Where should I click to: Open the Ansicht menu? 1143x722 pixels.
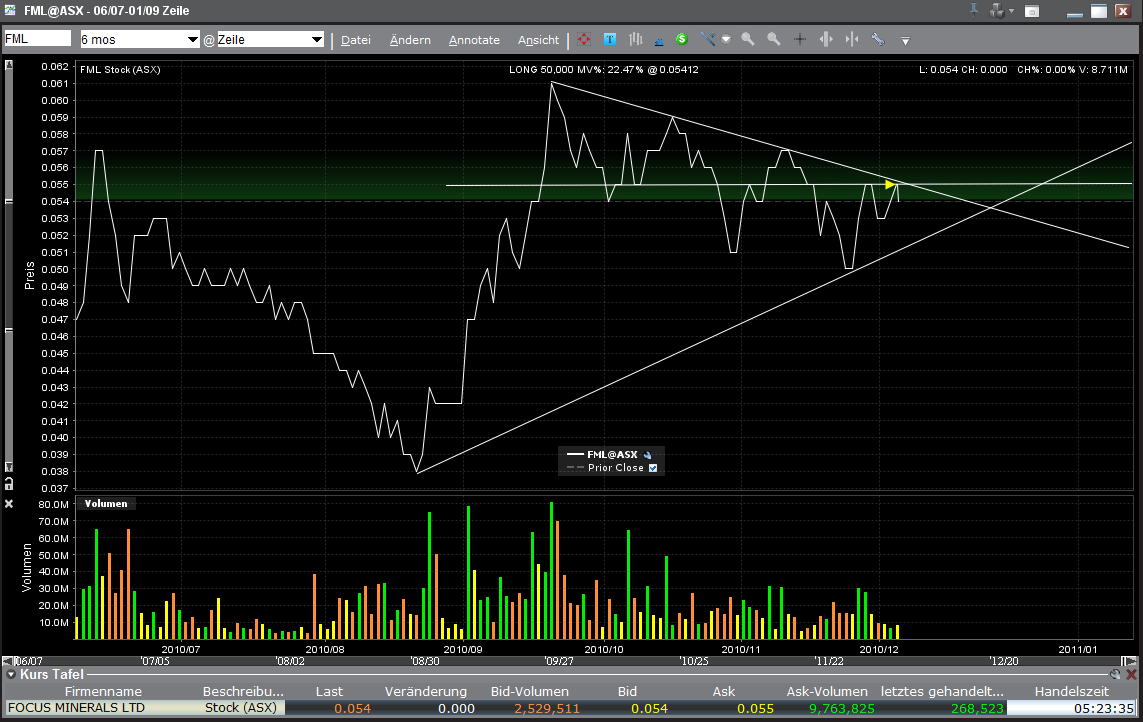coord(538,40)
